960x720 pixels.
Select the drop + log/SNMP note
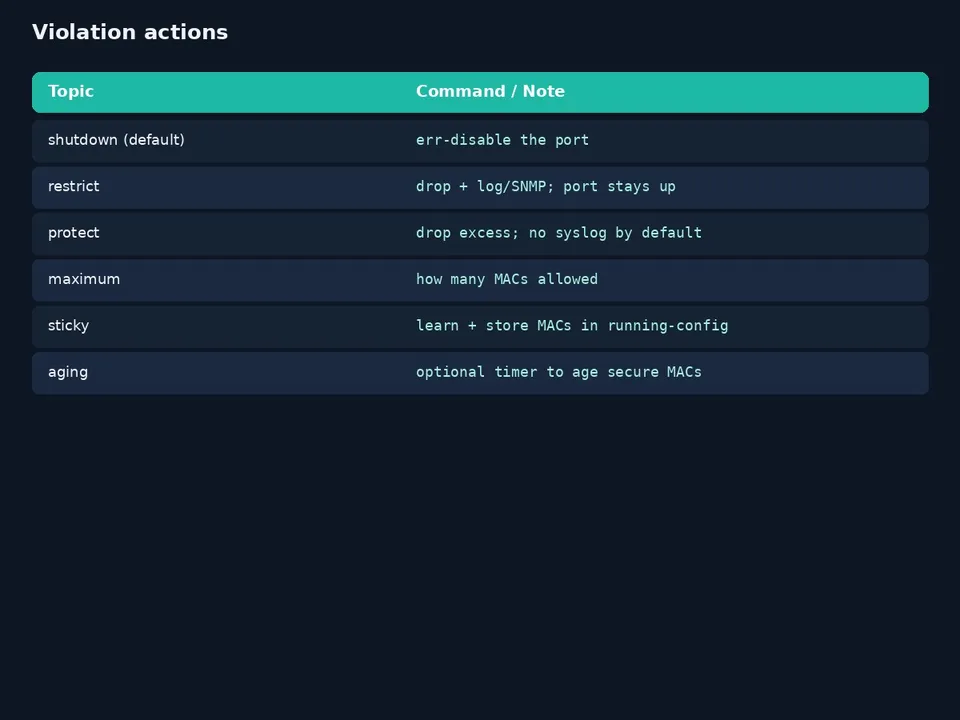(x=546, y=187)
